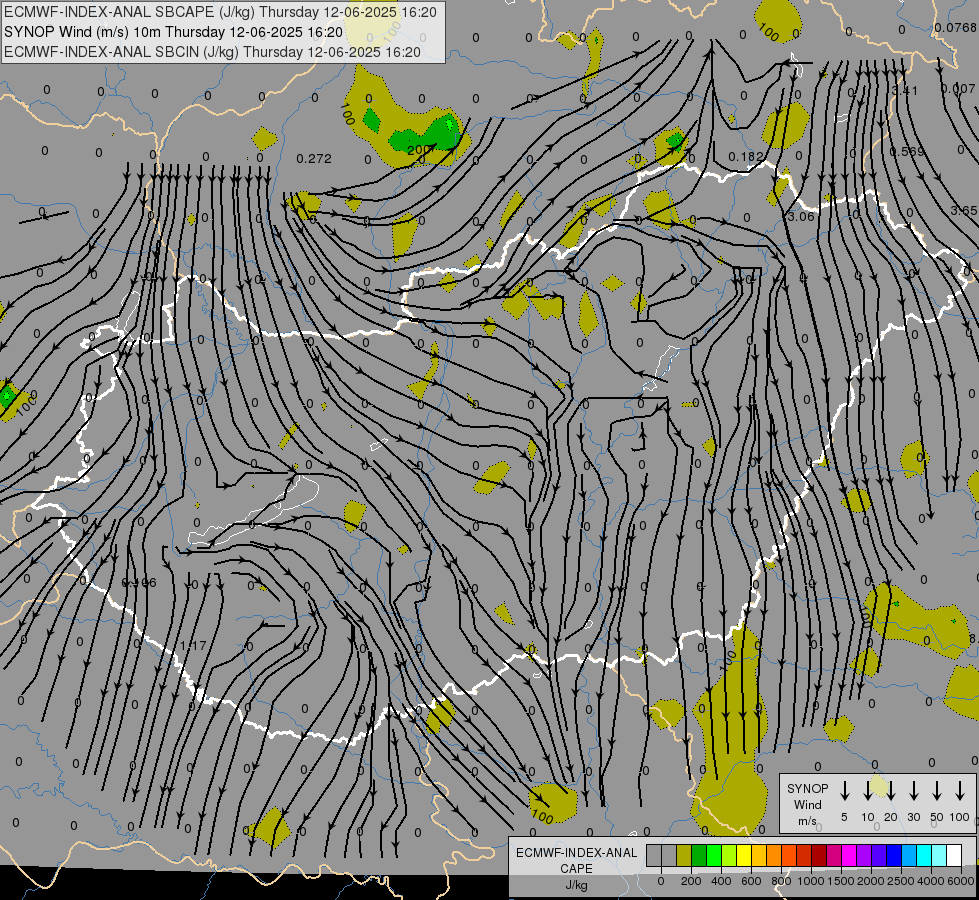
Task: Click the map value 0.107
Action: pos(958,88)
